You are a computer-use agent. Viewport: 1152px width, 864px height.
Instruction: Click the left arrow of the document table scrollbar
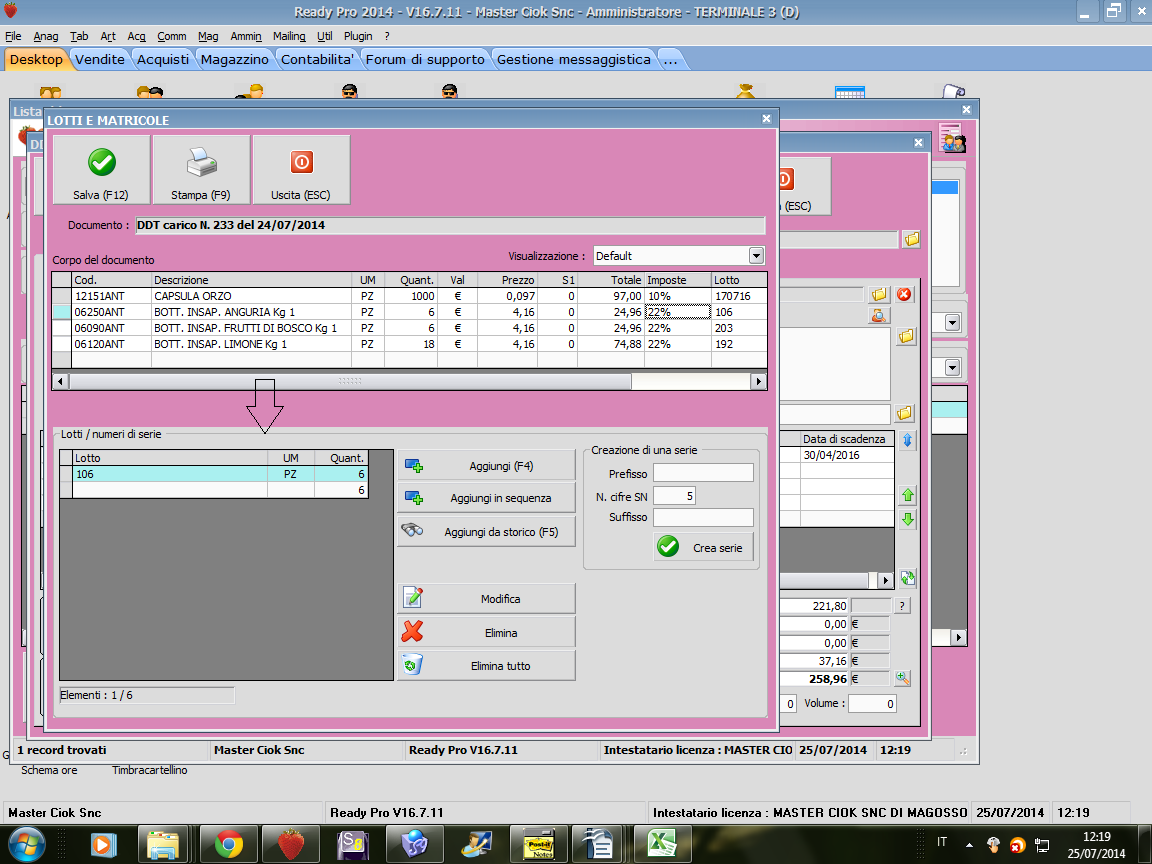(x=60, y=381)
